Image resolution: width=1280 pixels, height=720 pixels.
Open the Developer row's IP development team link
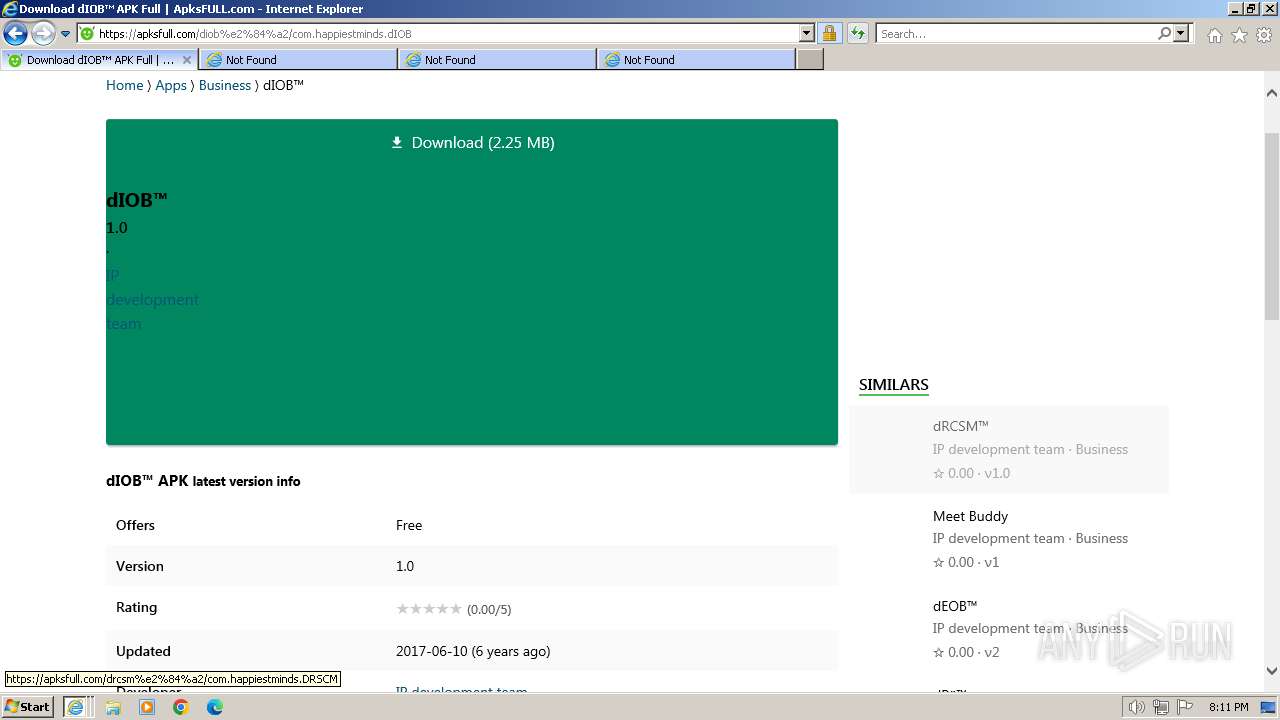coord(461,691)
